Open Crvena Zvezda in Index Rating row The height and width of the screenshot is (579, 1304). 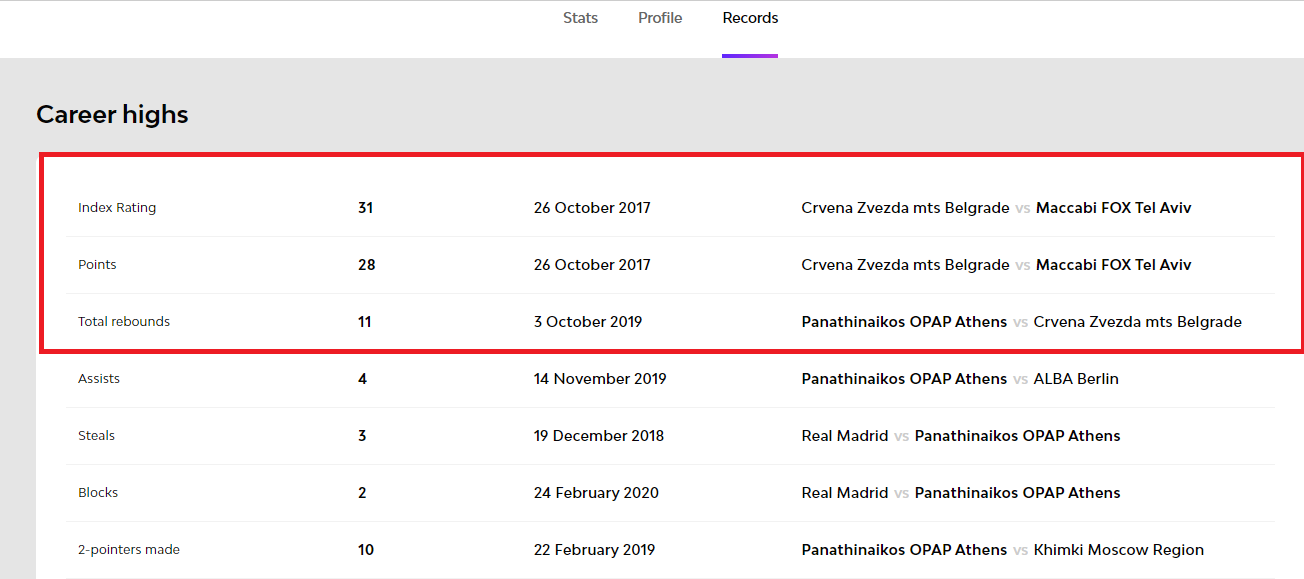point(905,208)
